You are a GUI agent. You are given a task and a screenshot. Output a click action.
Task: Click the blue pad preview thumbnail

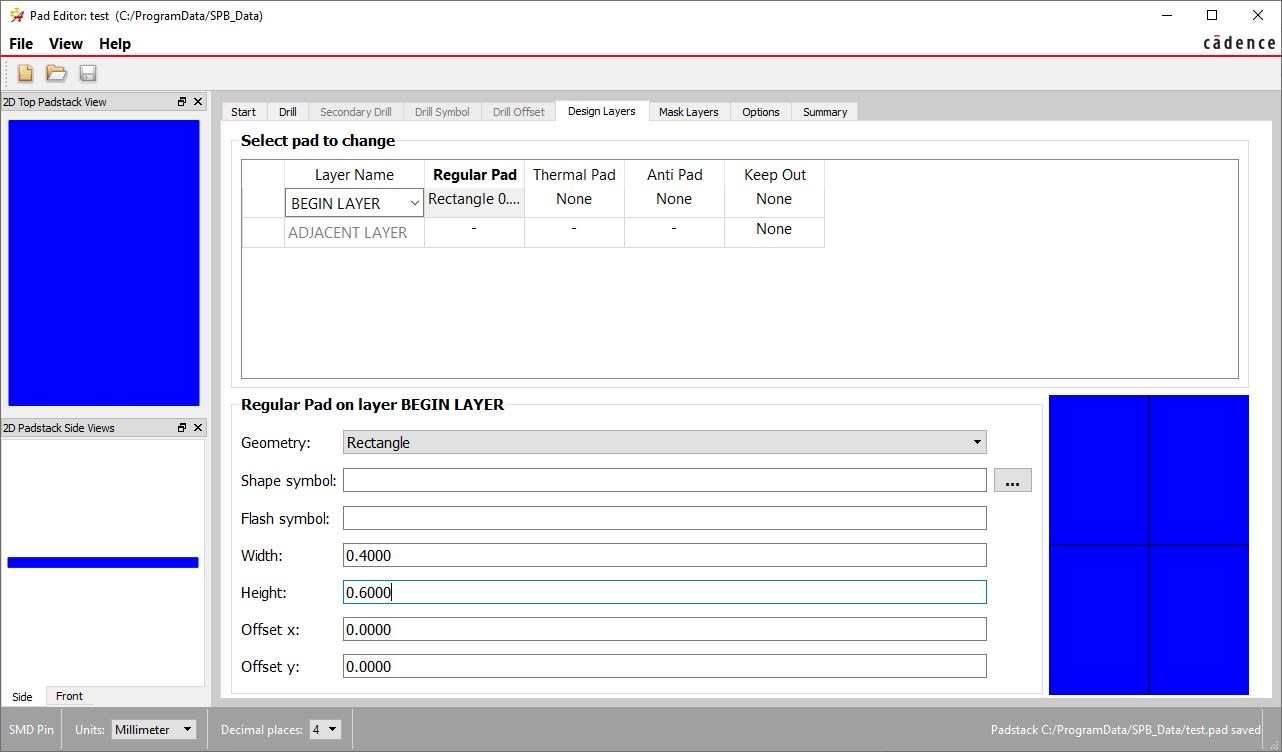(1149, 545)
